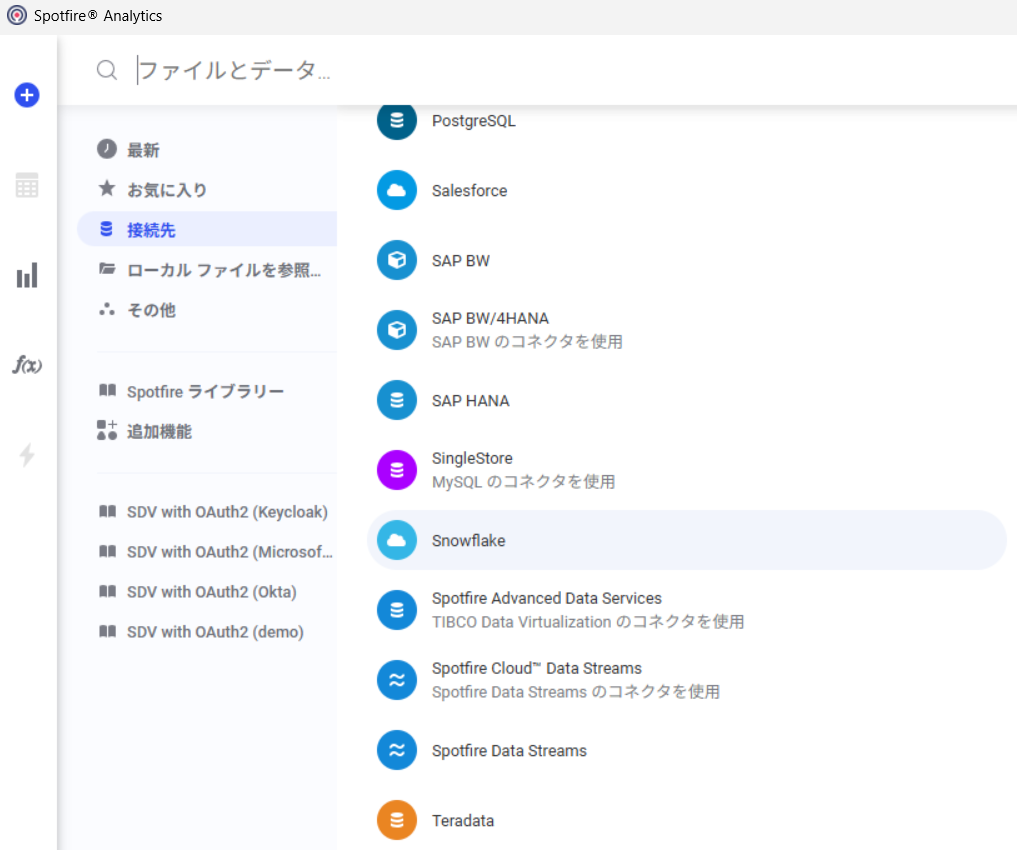Click the add-ons icon beside 追加機能
This screenshot has height=850, width=1017.
pos(107,430)
